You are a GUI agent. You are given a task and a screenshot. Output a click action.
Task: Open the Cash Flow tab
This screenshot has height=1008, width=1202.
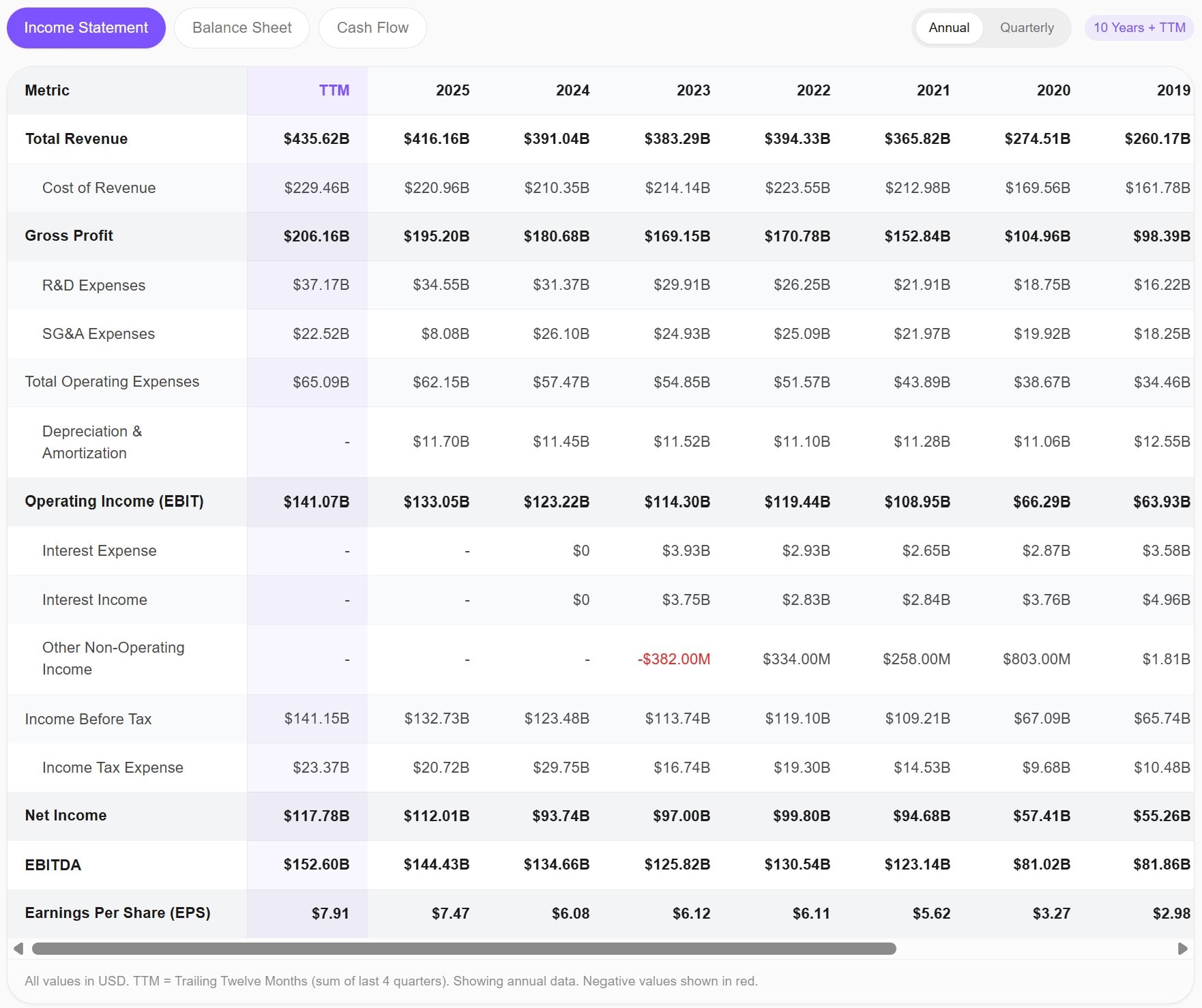[x=372, y=27]
